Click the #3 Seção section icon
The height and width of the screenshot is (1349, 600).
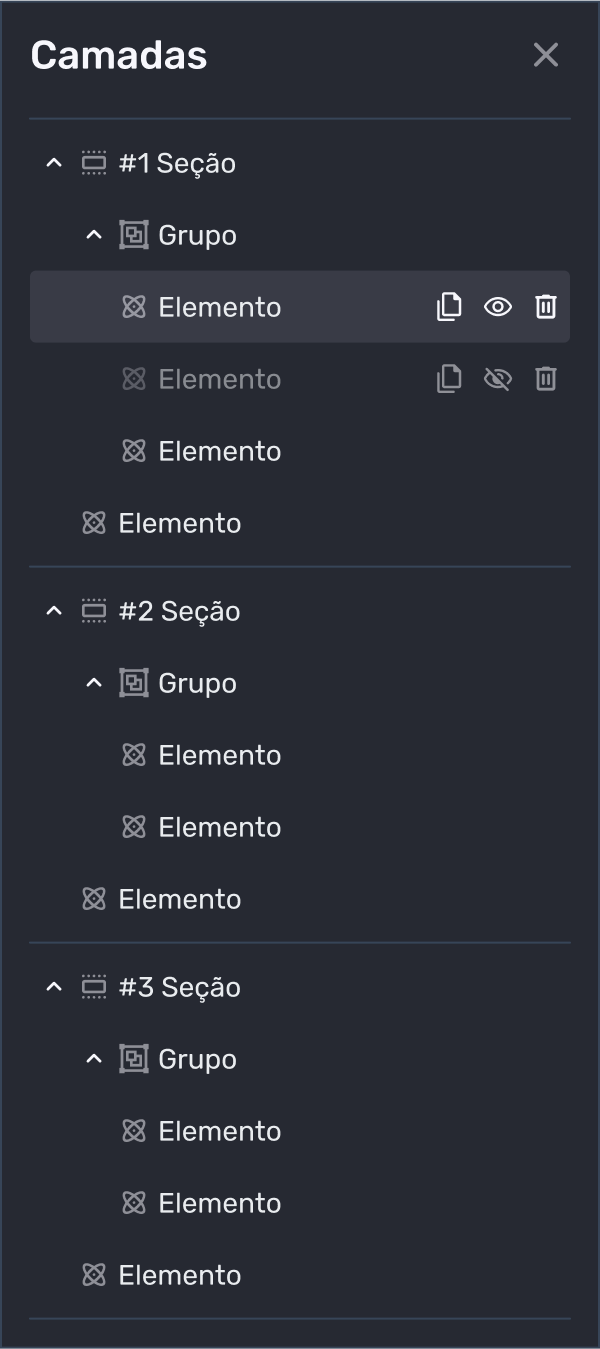point(94,987)
